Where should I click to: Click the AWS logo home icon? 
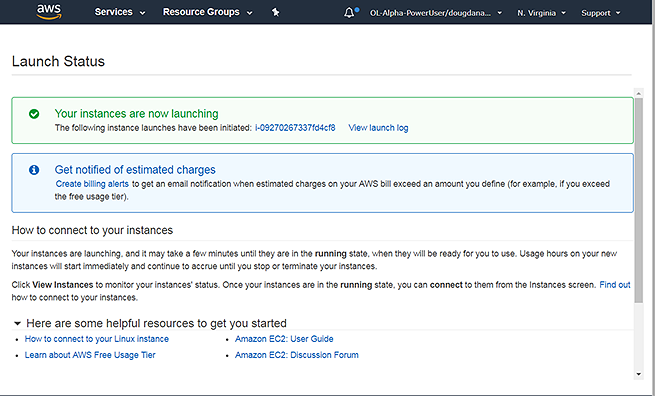(x=49, y=12)
